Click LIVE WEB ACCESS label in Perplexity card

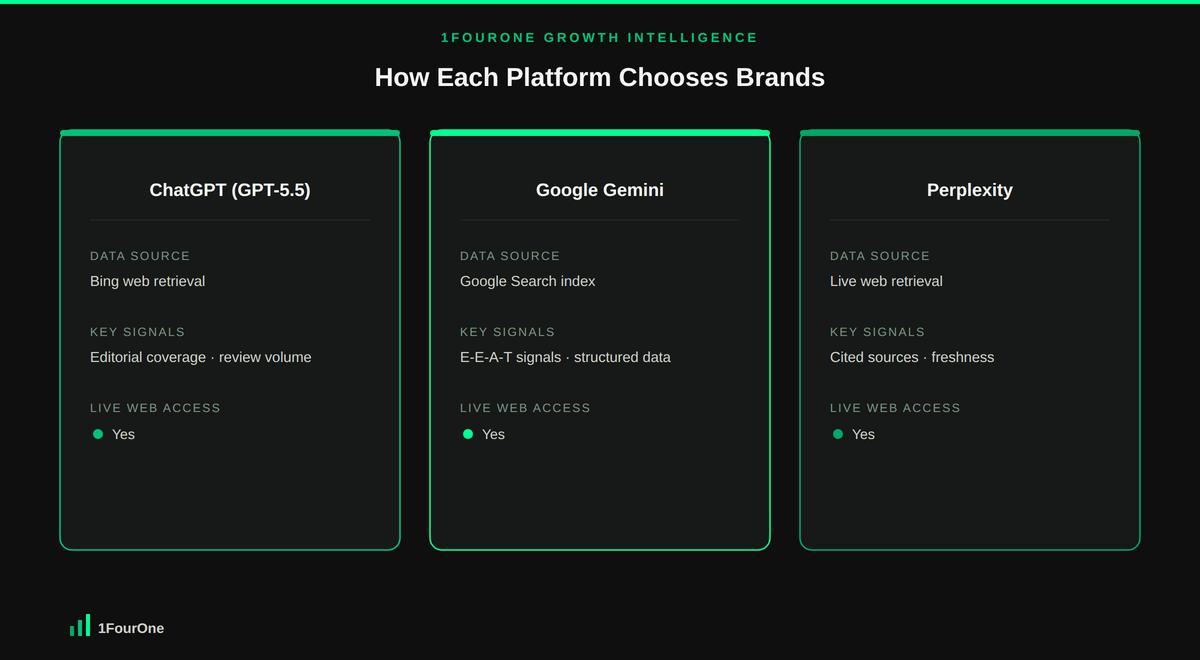pos(895,408)
